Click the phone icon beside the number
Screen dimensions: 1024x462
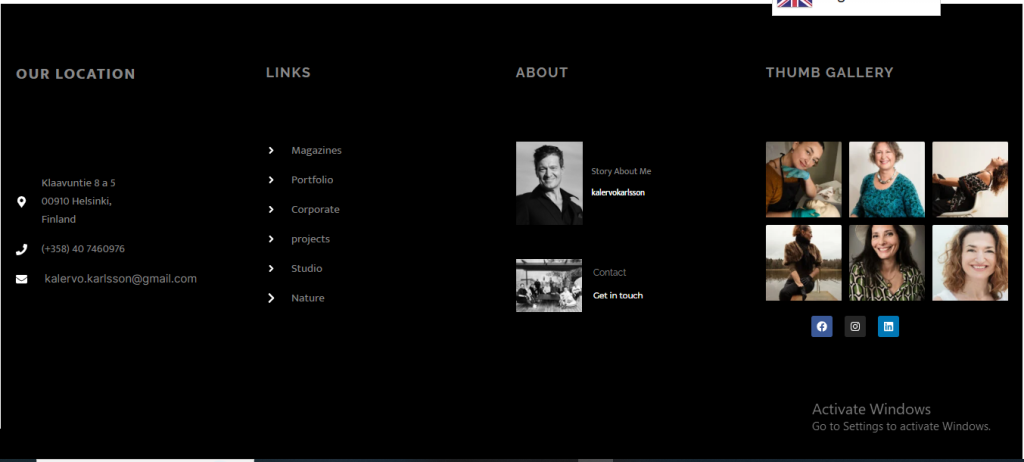22,249
